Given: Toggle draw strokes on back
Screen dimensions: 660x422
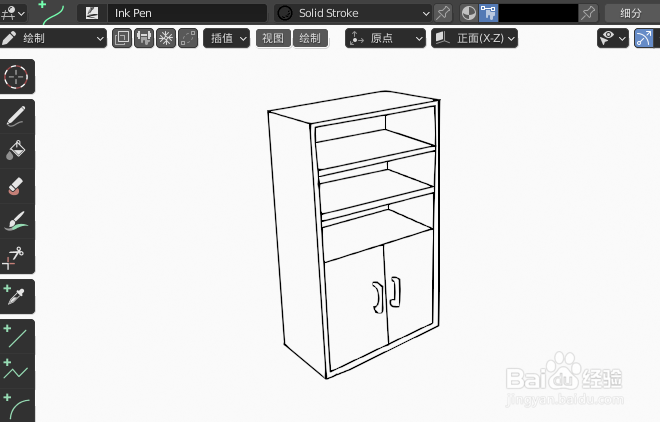Looking at the screenshot, I should [x=122, y=38].
